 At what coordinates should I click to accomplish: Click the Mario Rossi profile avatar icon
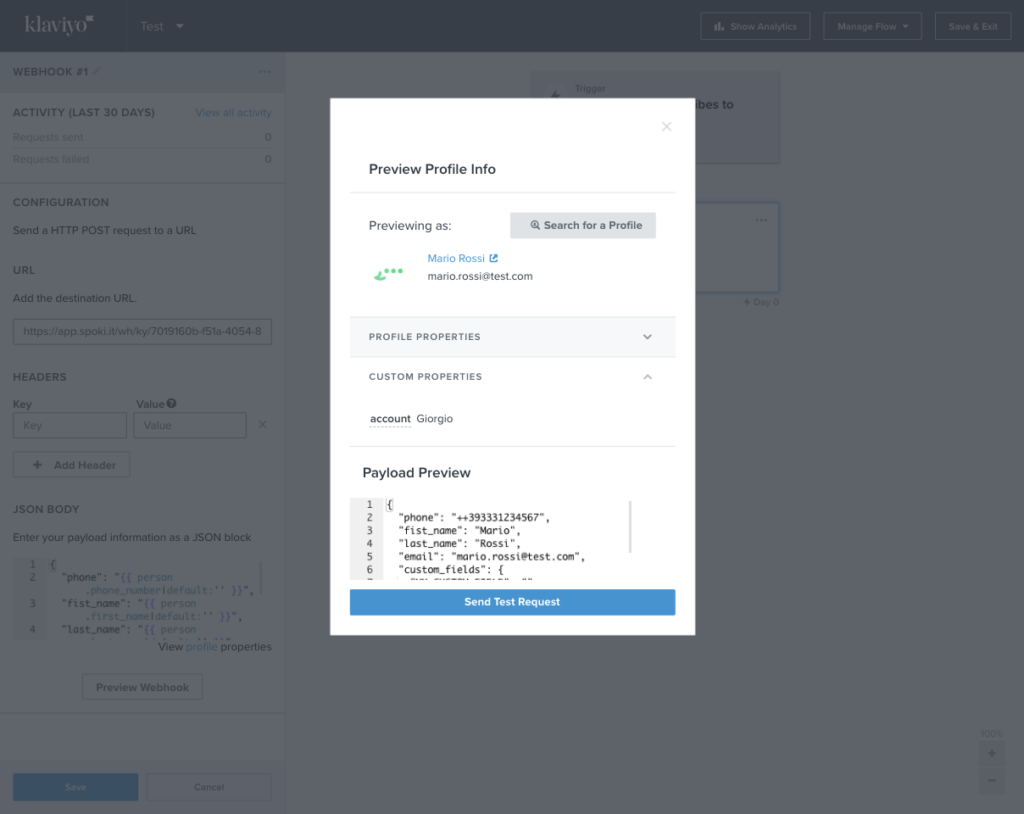tap(389, 272)
